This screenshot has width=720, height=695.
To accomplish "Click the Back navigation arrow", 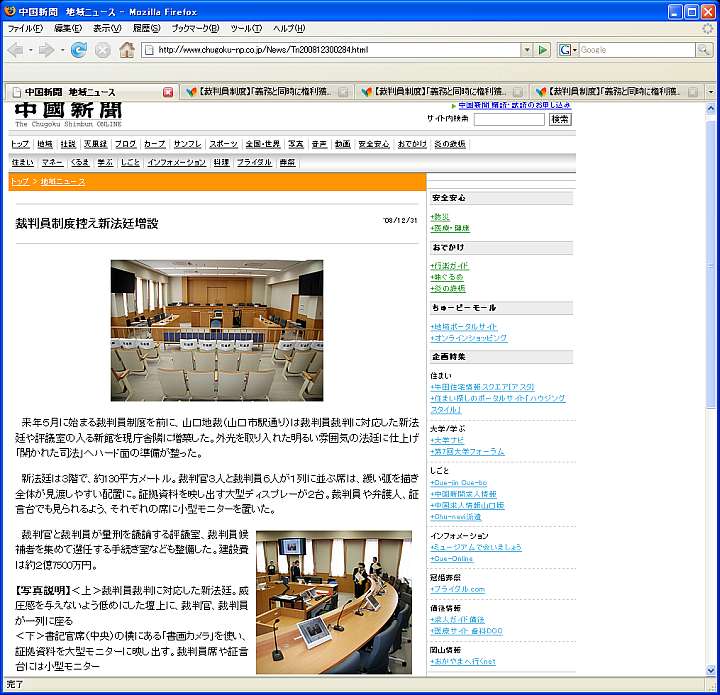I will (x=17, y=49).
